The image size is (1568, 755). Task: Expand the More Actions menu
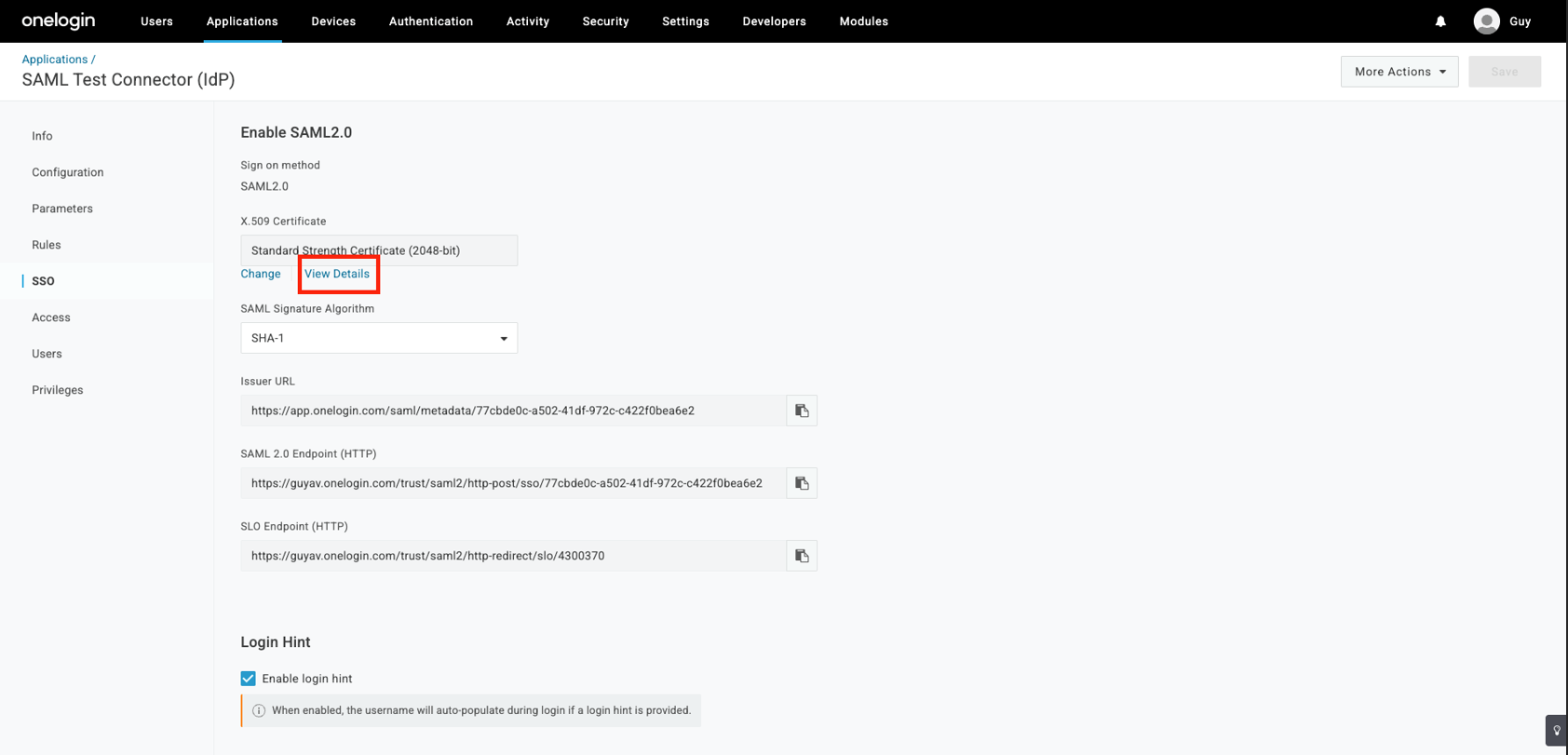coord(1399,72)
